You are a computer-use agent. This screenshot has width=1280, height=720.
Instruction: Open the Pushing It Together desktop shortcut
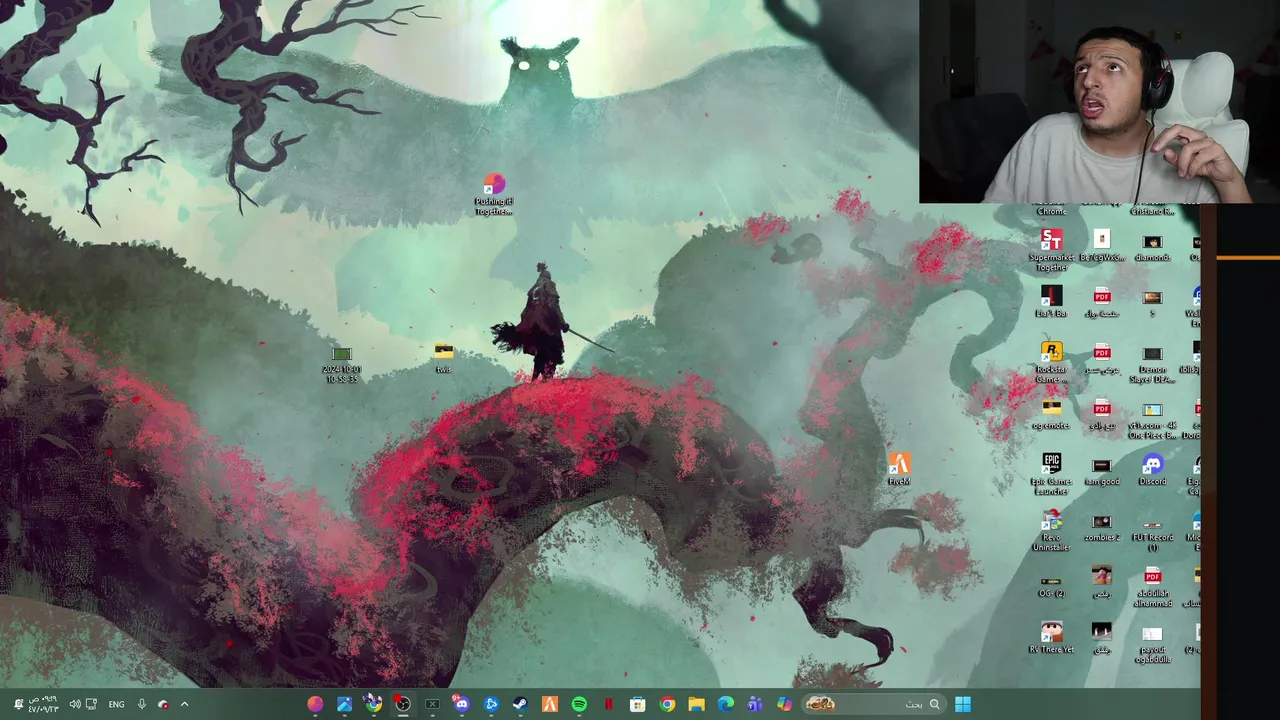(494, 195)
